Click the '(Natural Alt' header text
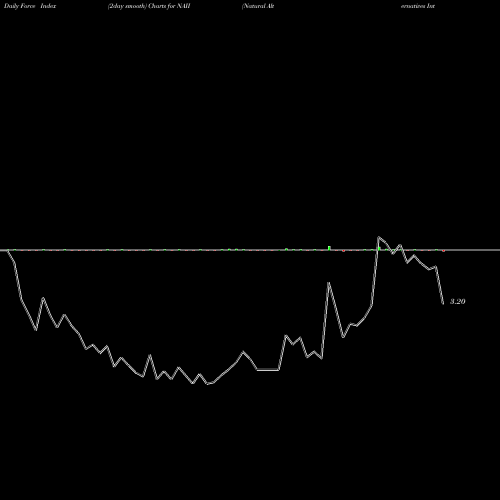This screenshot has width=500, height=500. [258, 6]
